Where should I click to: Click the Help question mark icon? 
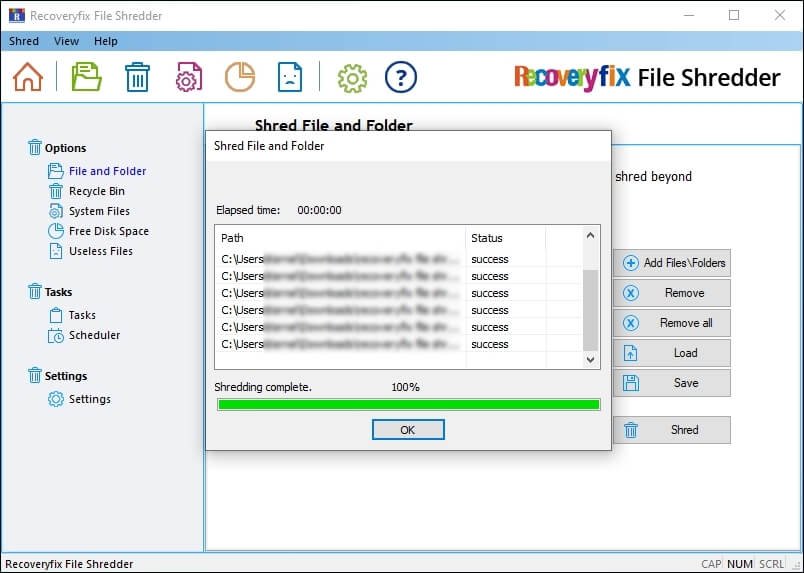click(400, 77)
